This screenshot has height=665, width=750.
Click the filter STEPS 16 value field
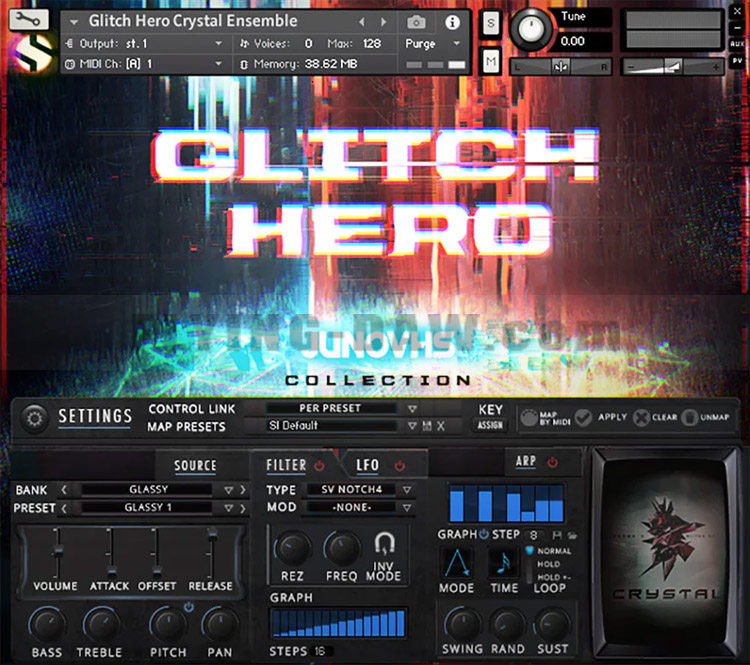320,651
